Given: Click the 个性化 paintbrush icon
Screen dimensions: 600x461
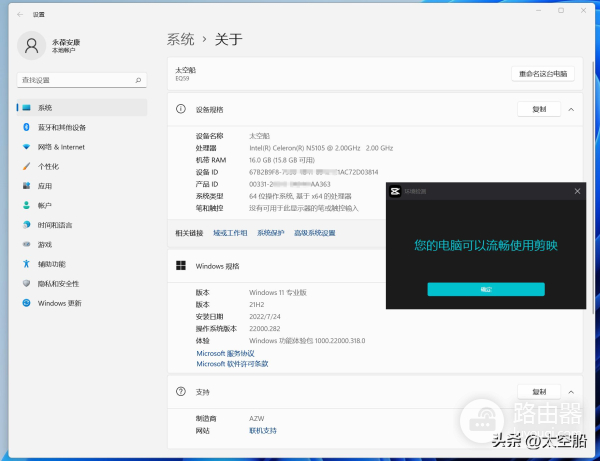Looking at the screenshot, I should click(x=26, y=166).
